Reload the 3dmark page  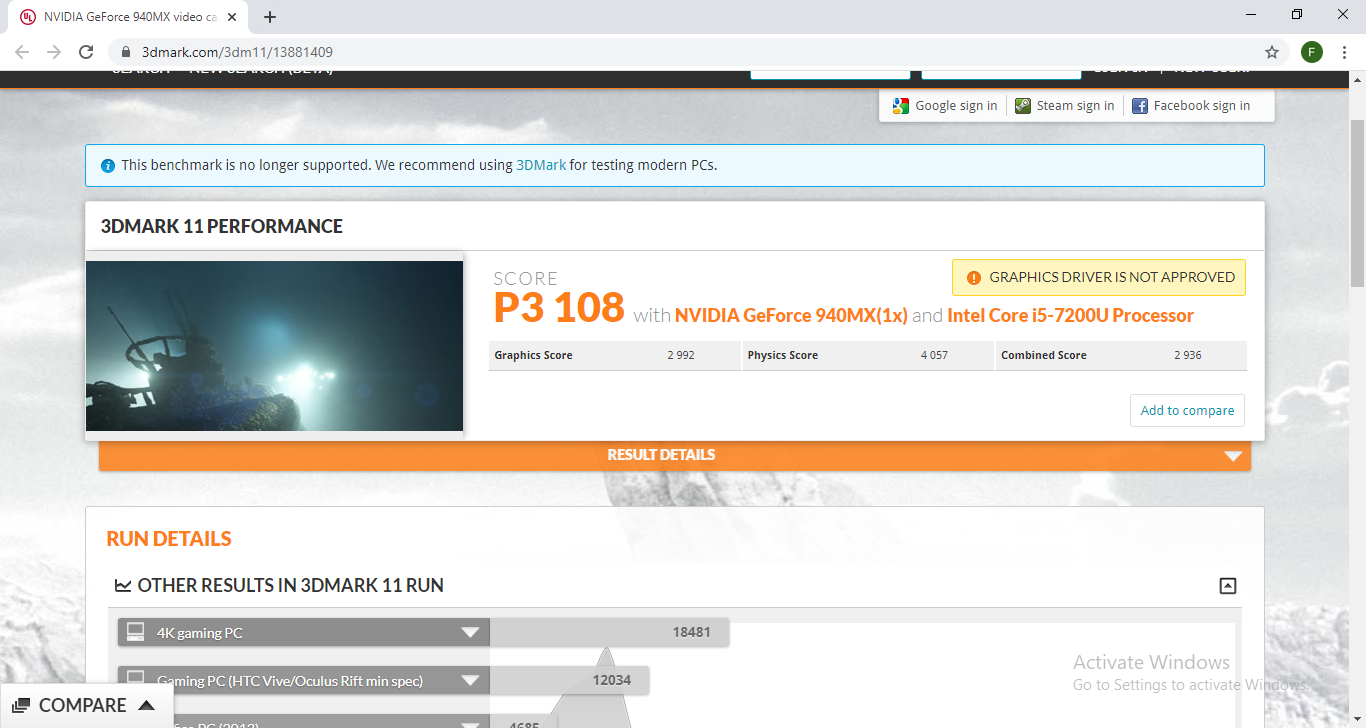(87, 52)
